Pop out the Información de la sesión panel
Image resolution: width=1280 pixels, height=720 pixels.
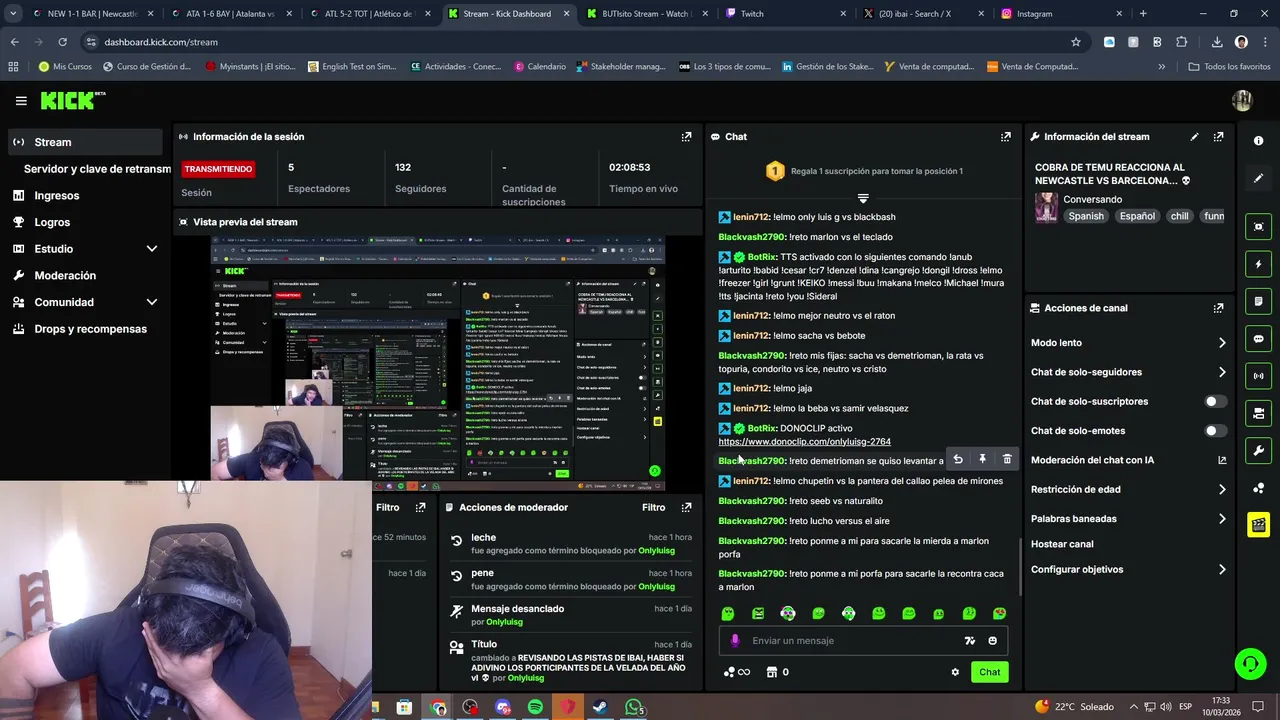686,137
